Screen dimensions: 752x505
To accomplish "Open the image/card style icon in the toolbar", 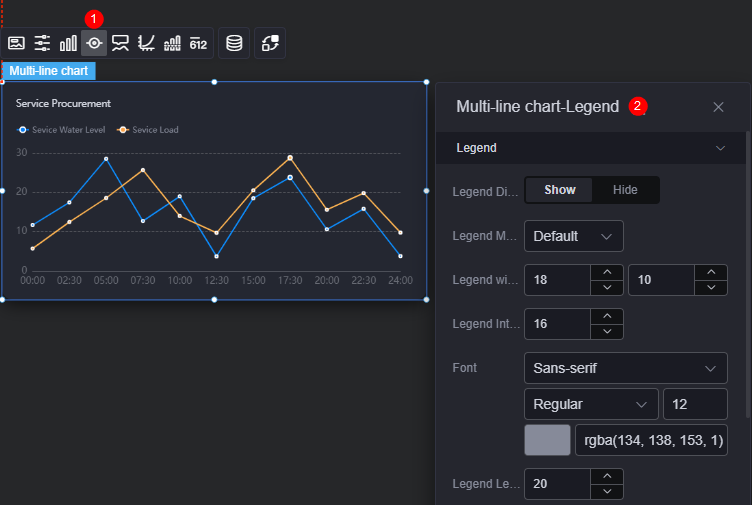I will pyautogui.click(x=16, y=43).
